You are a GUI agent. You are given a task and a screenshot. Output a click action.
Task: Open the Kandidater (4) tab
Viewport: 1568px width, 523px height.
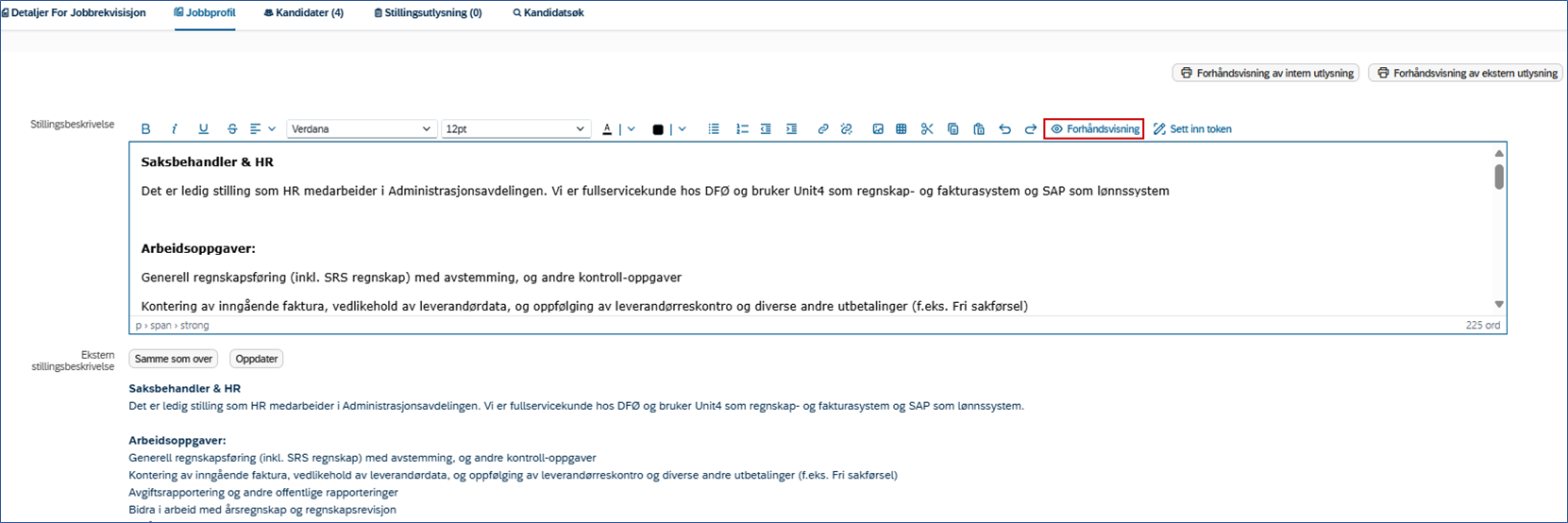(x=303, y=13)
